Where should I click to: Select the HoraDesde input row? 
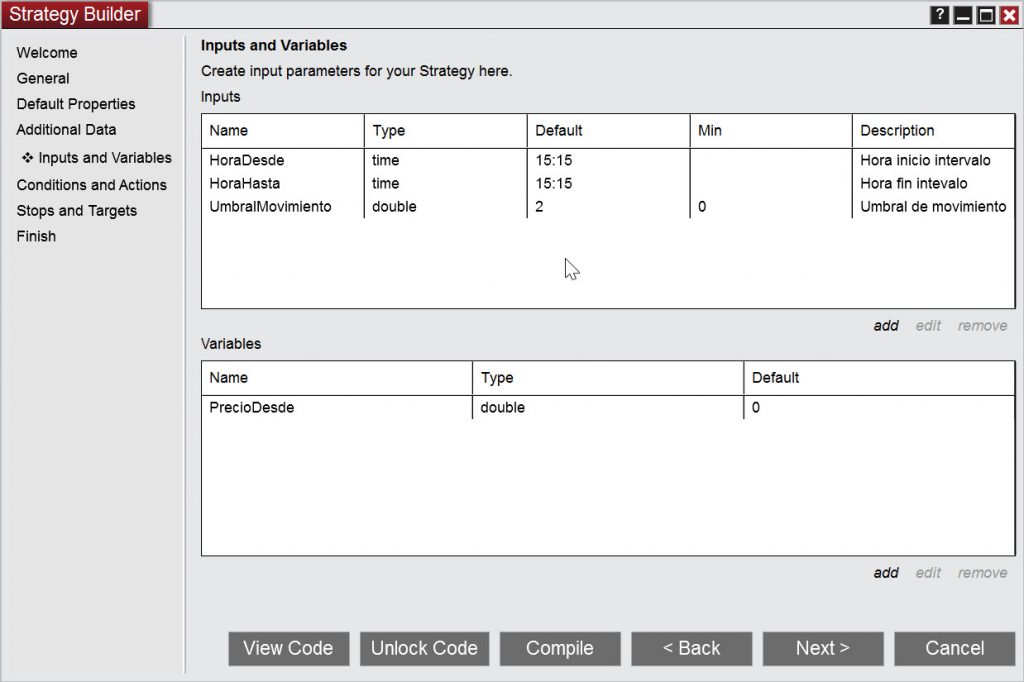click(608, 160)
